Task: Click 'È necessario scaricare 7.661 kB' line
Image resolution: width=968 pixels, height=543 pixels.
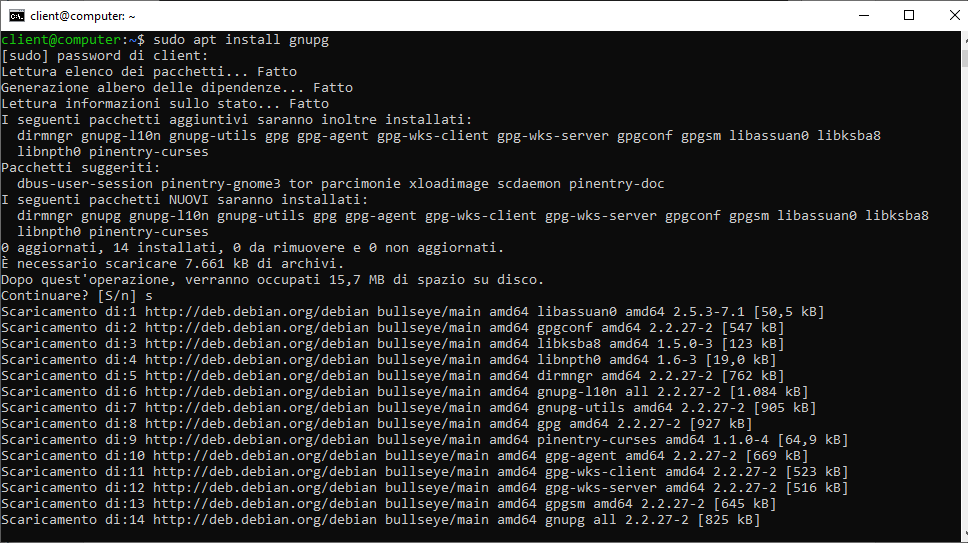Action: (x=173, y=263)
